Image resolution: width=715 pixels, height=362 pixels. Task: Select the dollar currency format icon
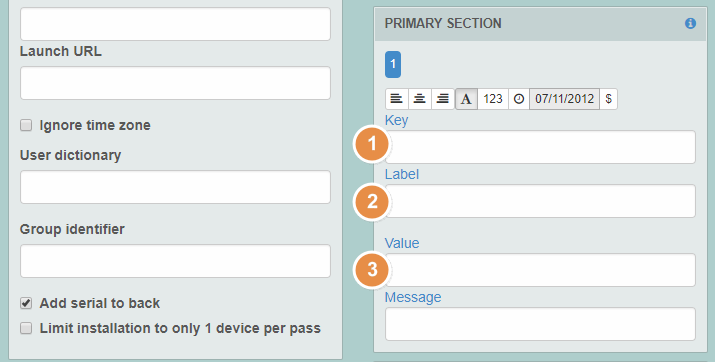pyautogui.click(x=608, y=99)
